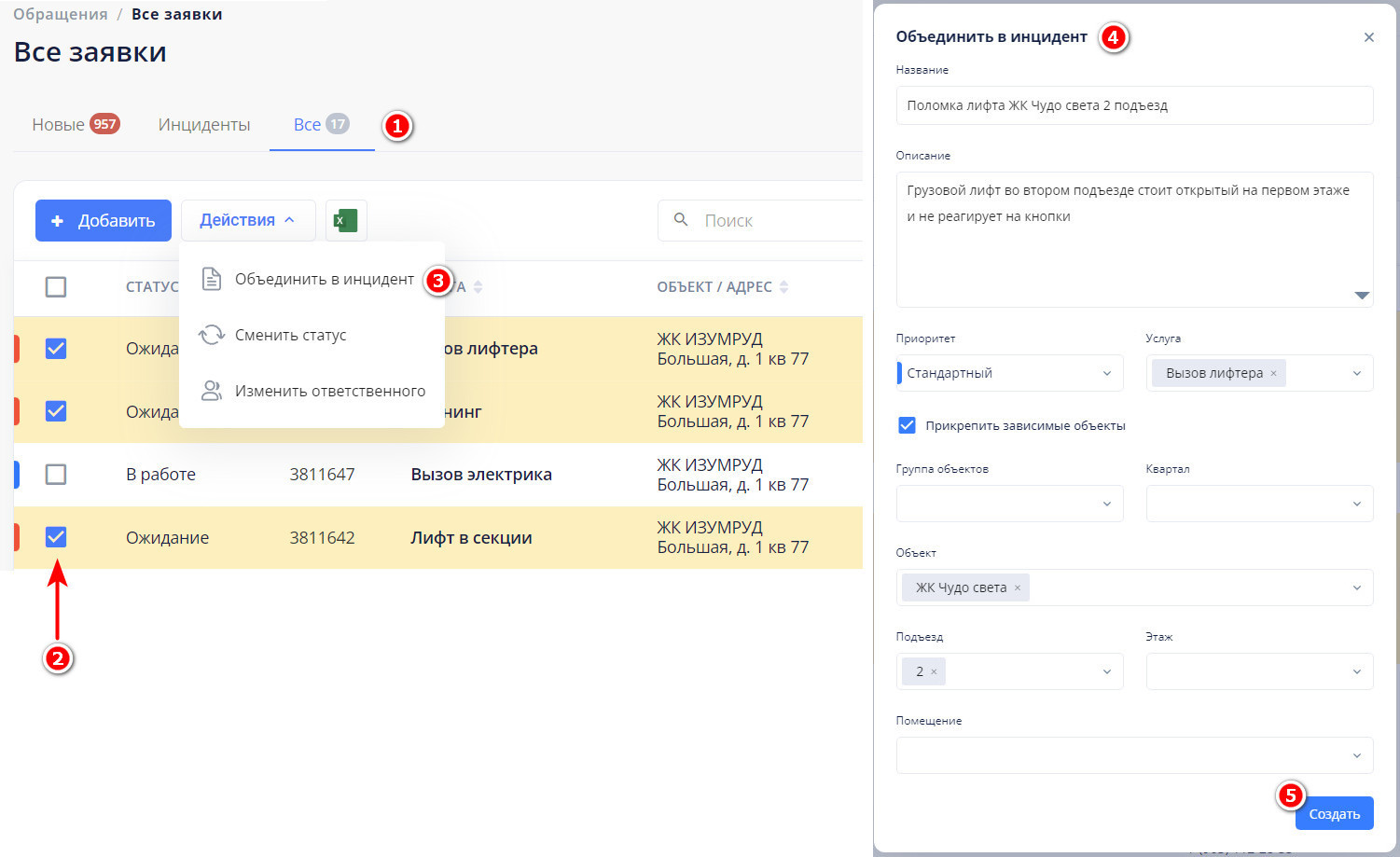This screenshot has height=857, width=1400.
Task: Switch to the Все tab
Action: pos(322,125)
